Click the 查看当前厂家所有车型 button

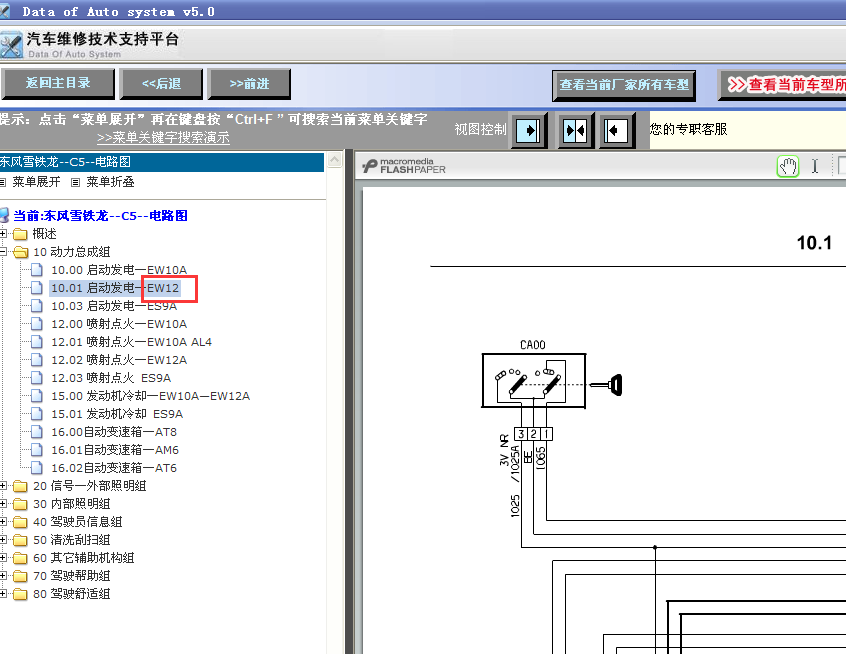[624, 86]
